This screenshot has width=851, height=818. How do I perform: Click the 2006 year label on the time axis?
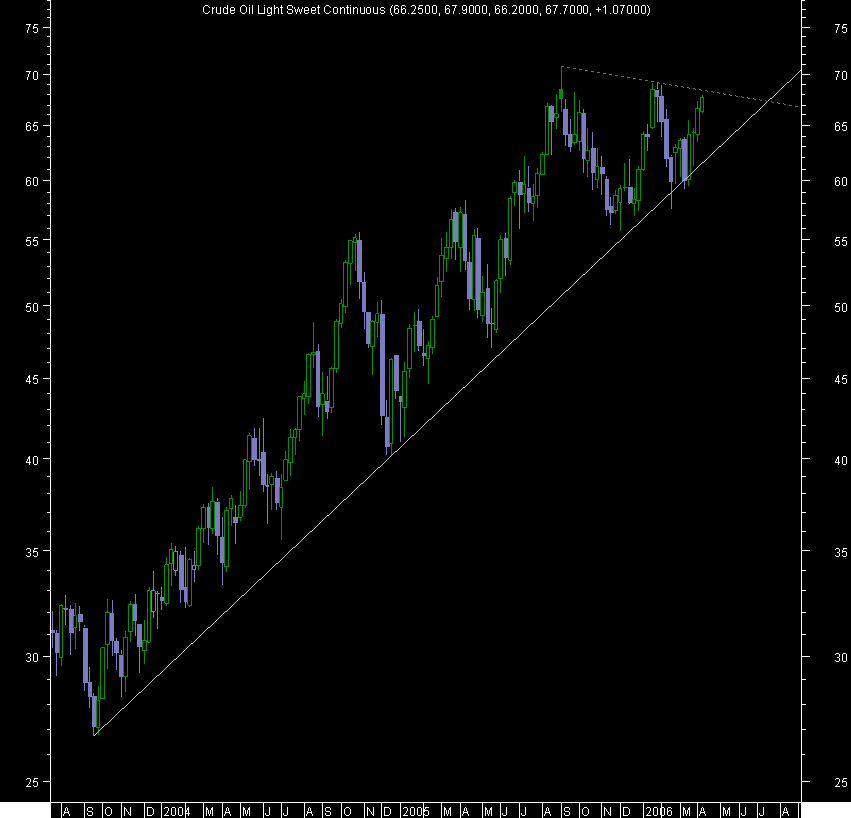(x=659, y=812)
